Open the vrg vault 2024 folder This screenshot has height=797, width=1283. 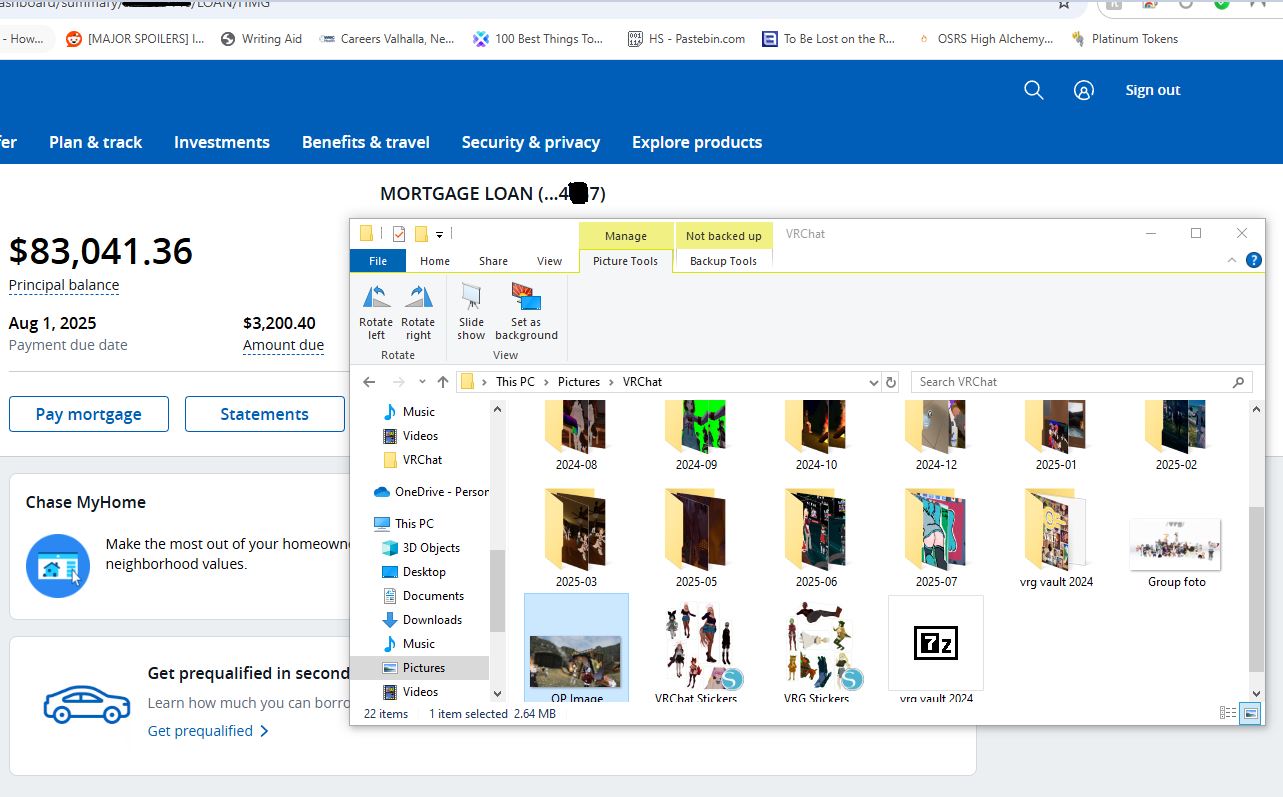1056,539
